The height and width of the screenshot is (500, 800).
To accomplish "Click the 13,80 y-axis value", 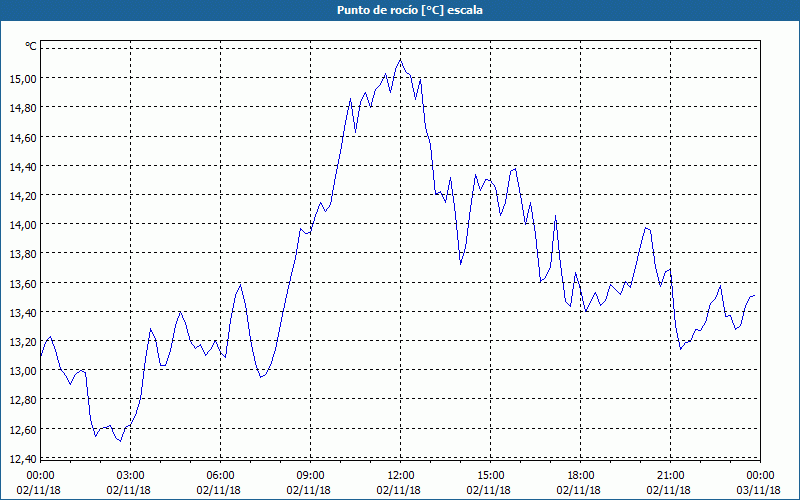I will (x=23, y=254).
